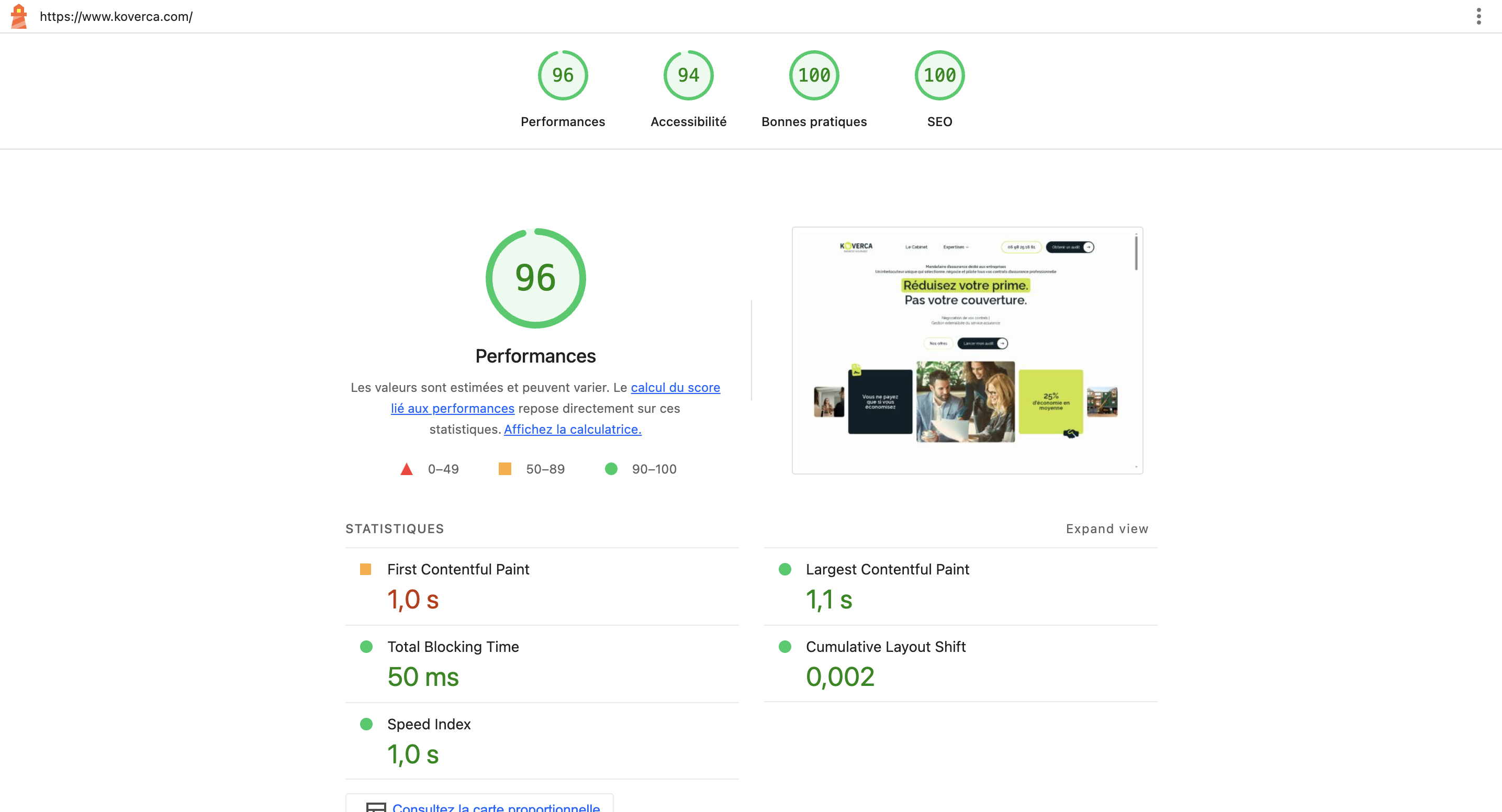Open 'Consultez la carte proportionnelle' link

pyautogui.click(x=496, y=807)
